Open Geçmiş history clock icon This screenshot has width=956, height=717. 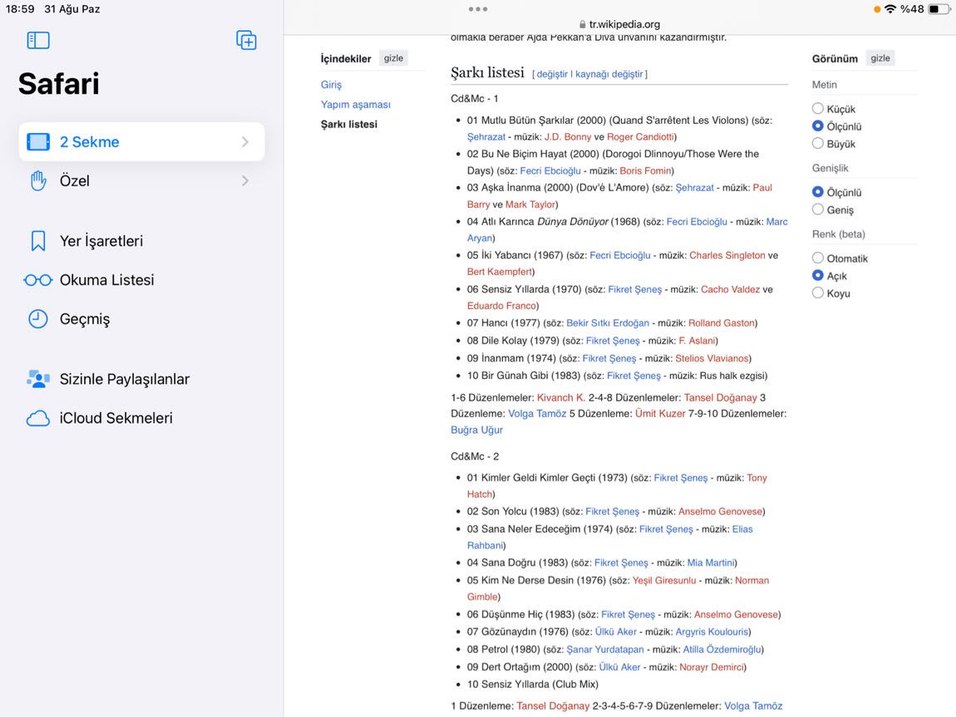point(38,319)
